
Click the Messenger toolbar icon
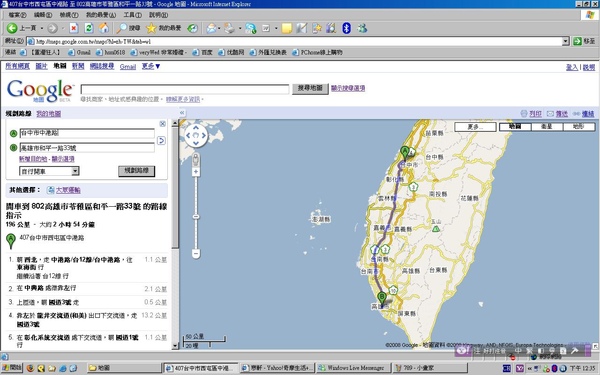[x=362, y=28]
